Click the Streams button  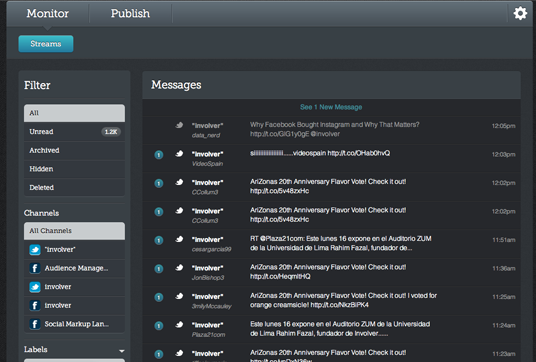46,44
